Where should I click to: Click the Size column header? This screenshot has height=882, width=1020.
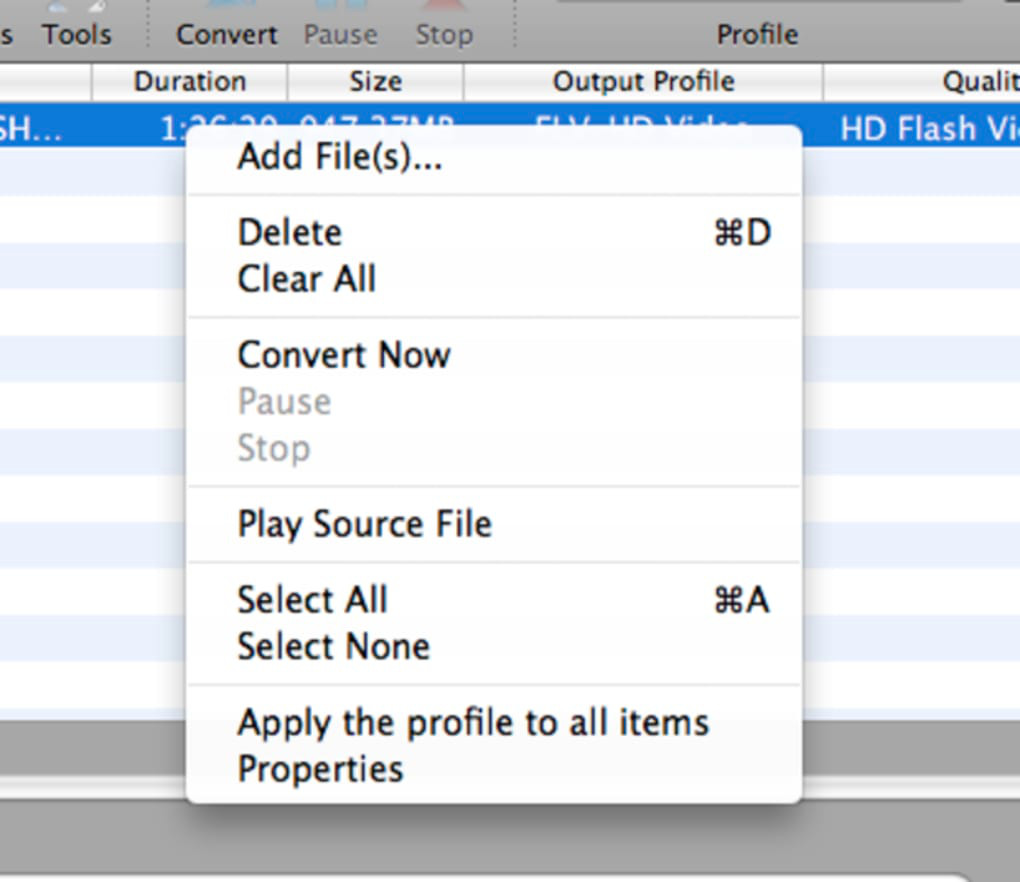(x=375, y=82)
